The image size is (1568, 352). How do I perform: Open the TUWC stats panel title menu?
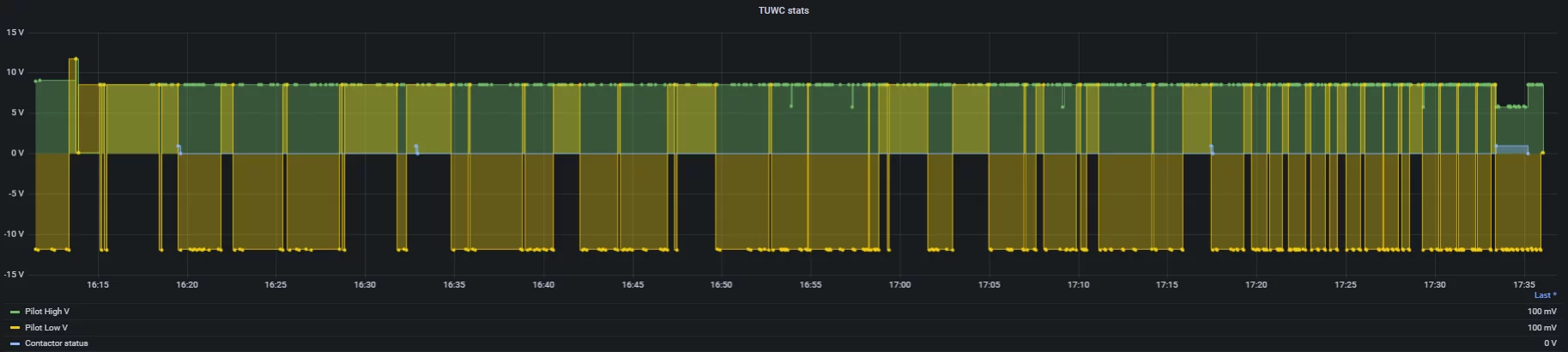click(x=783, y=10)
